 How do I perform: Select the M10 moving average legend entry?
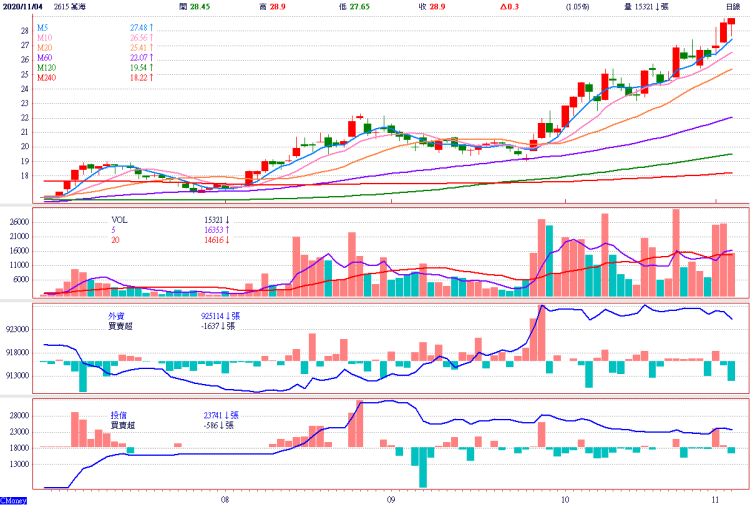point(44,38)
